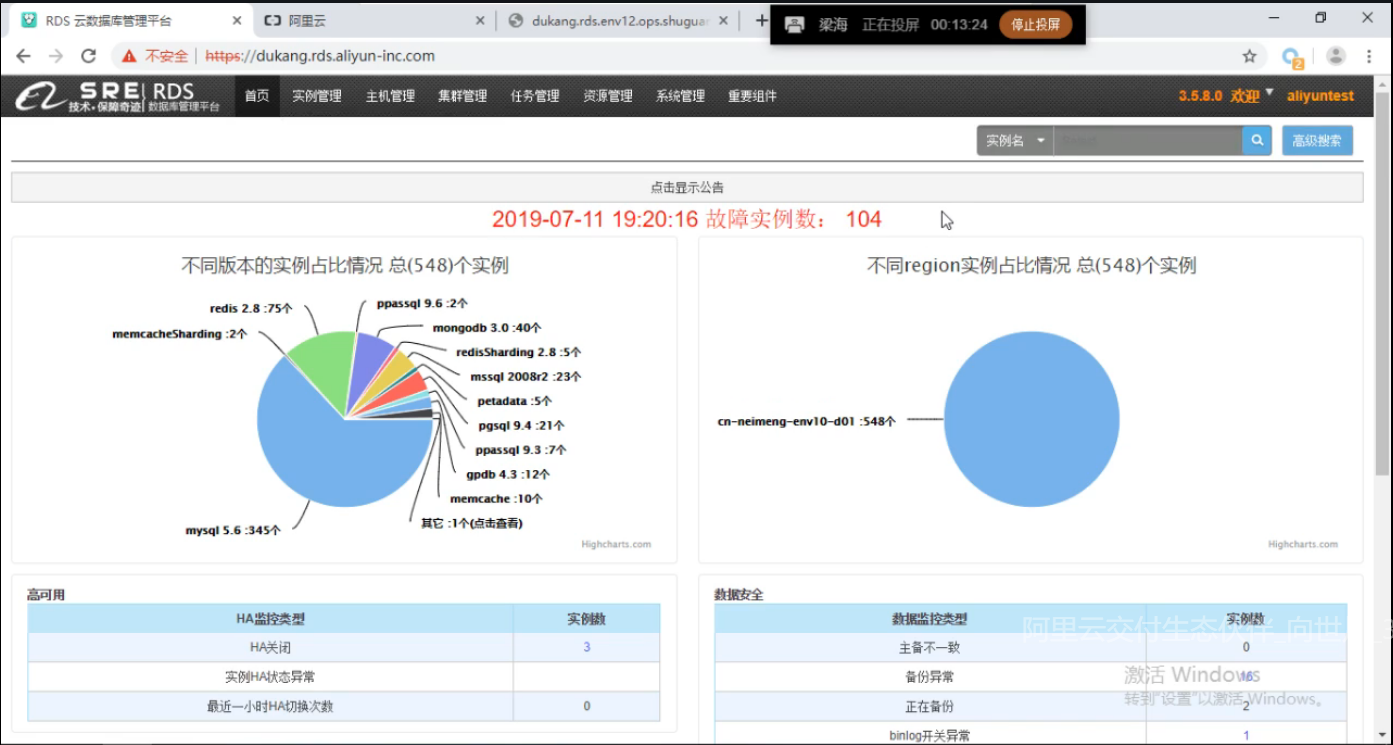Expand 点击显示公告 announcement bar
This screenshot has height=745, width=1393.
click(x=687, y=187)
